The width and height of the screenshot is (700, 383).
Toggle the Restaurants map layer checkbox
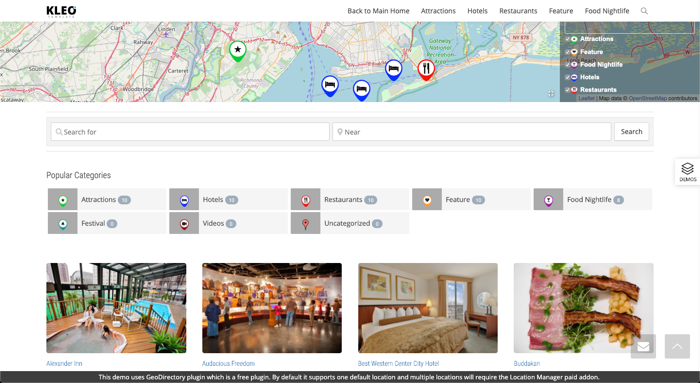point(567,90)
